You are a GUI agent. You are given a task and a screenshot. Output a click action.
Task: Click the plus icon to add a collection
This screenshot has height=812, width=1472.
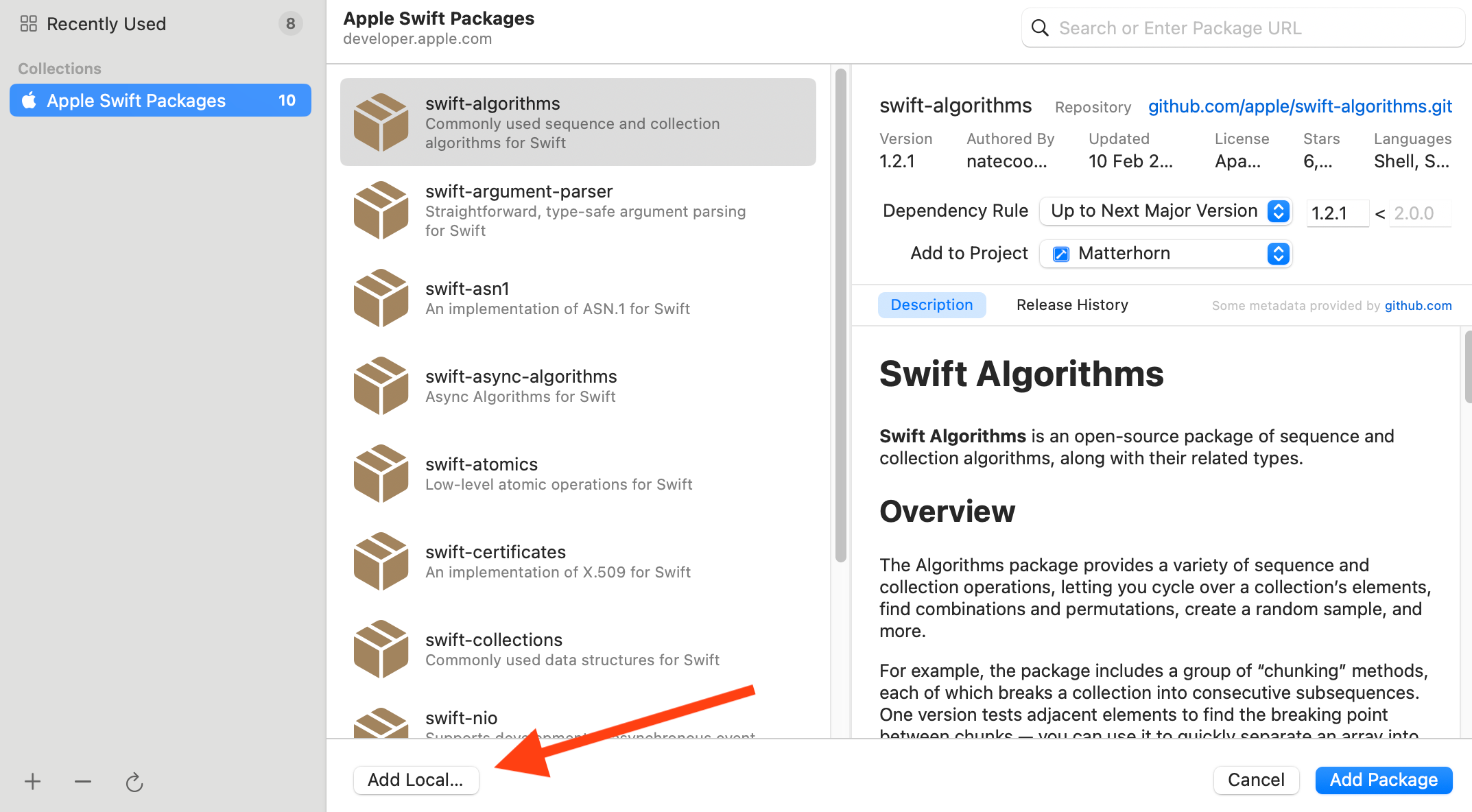coord(32,781)
